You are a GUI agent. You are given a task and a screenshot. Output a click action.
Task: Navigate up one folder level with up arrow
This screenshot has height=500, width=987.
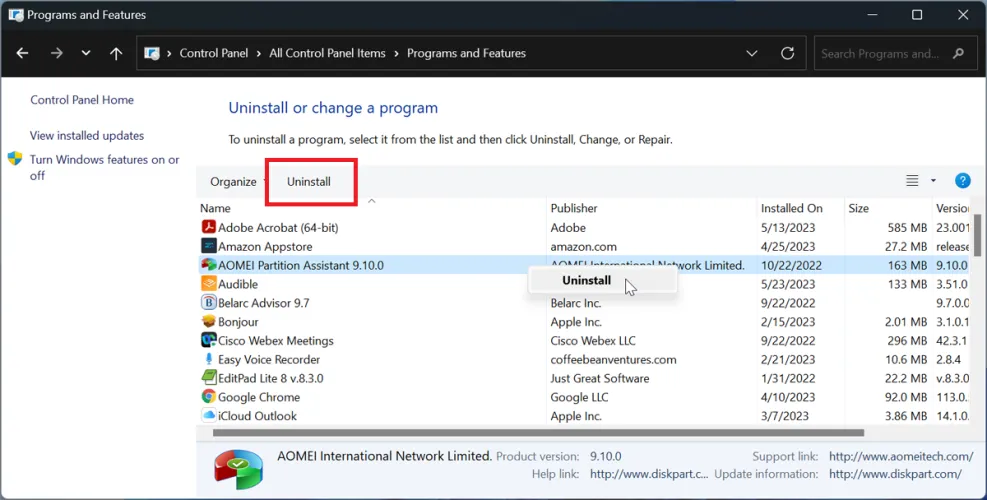click(x=116, y=54)
